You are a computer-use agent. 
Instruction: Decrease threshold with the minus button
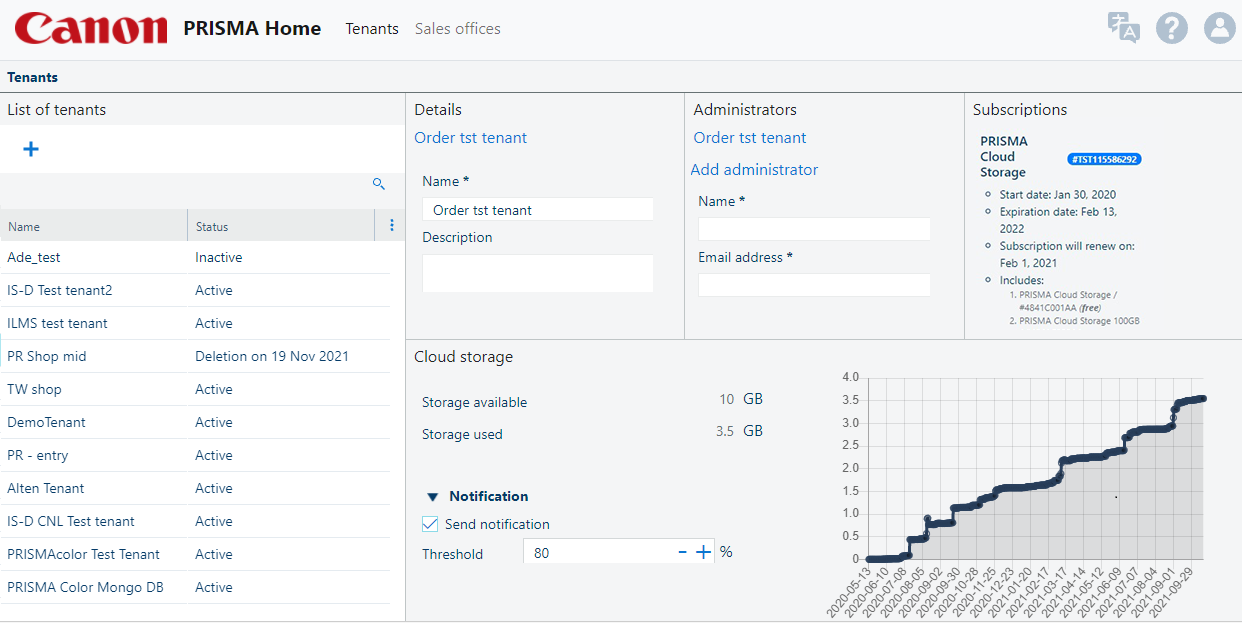(x=682, y=552)
